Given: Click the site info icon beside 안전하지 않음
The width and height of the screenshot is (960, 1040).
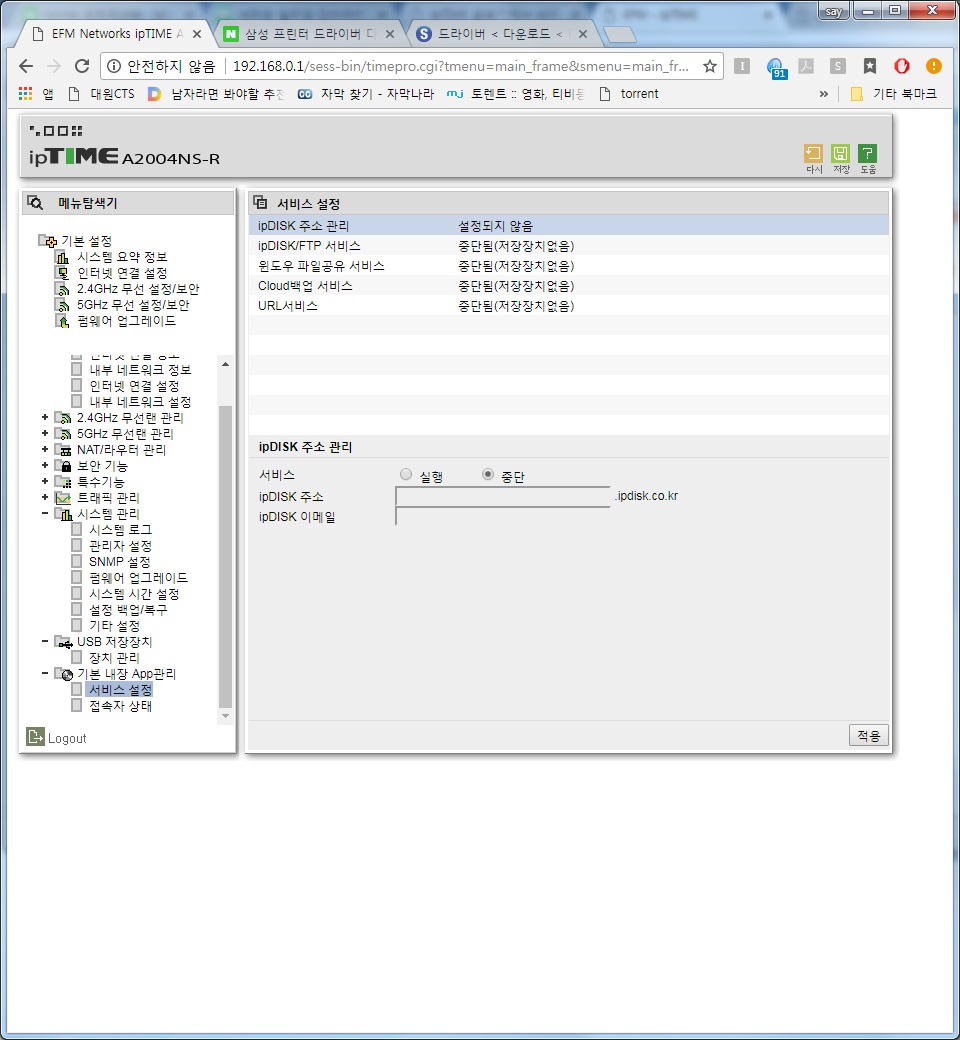Looking at the screenshot, I should point(114,66).
